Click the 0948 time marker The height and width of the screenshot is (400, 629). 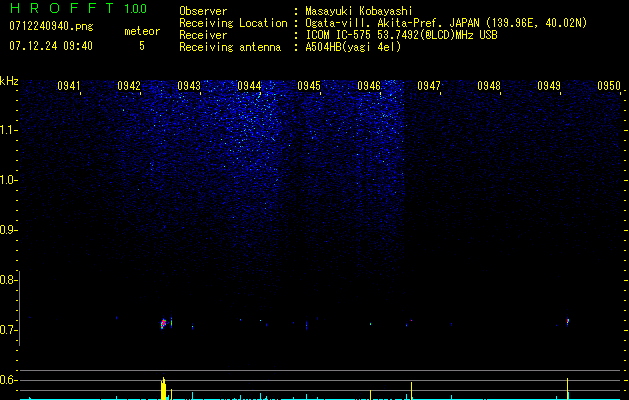point(489,86)
